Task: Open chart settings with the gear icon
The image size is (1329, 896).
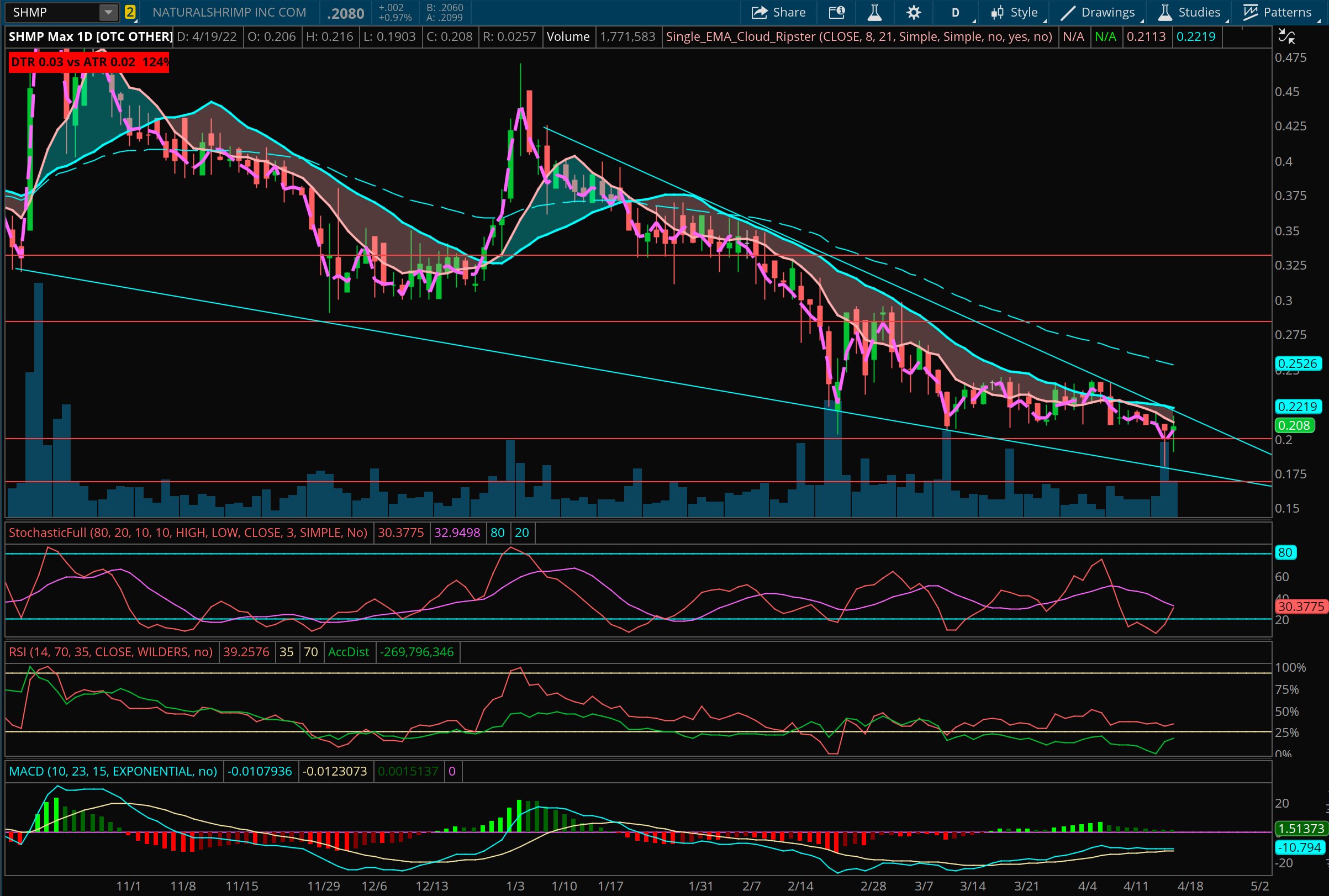Action: pos(914,12)
